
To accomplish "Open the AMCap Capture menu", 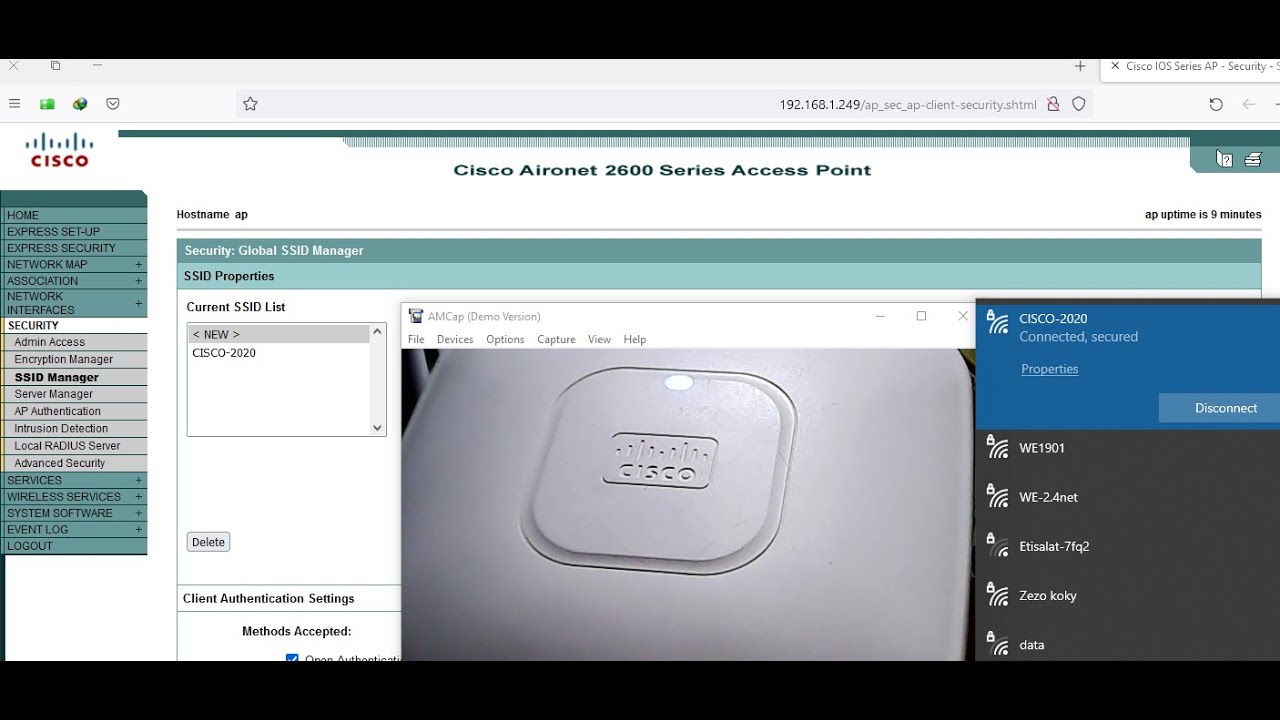I will click(556, 340).
